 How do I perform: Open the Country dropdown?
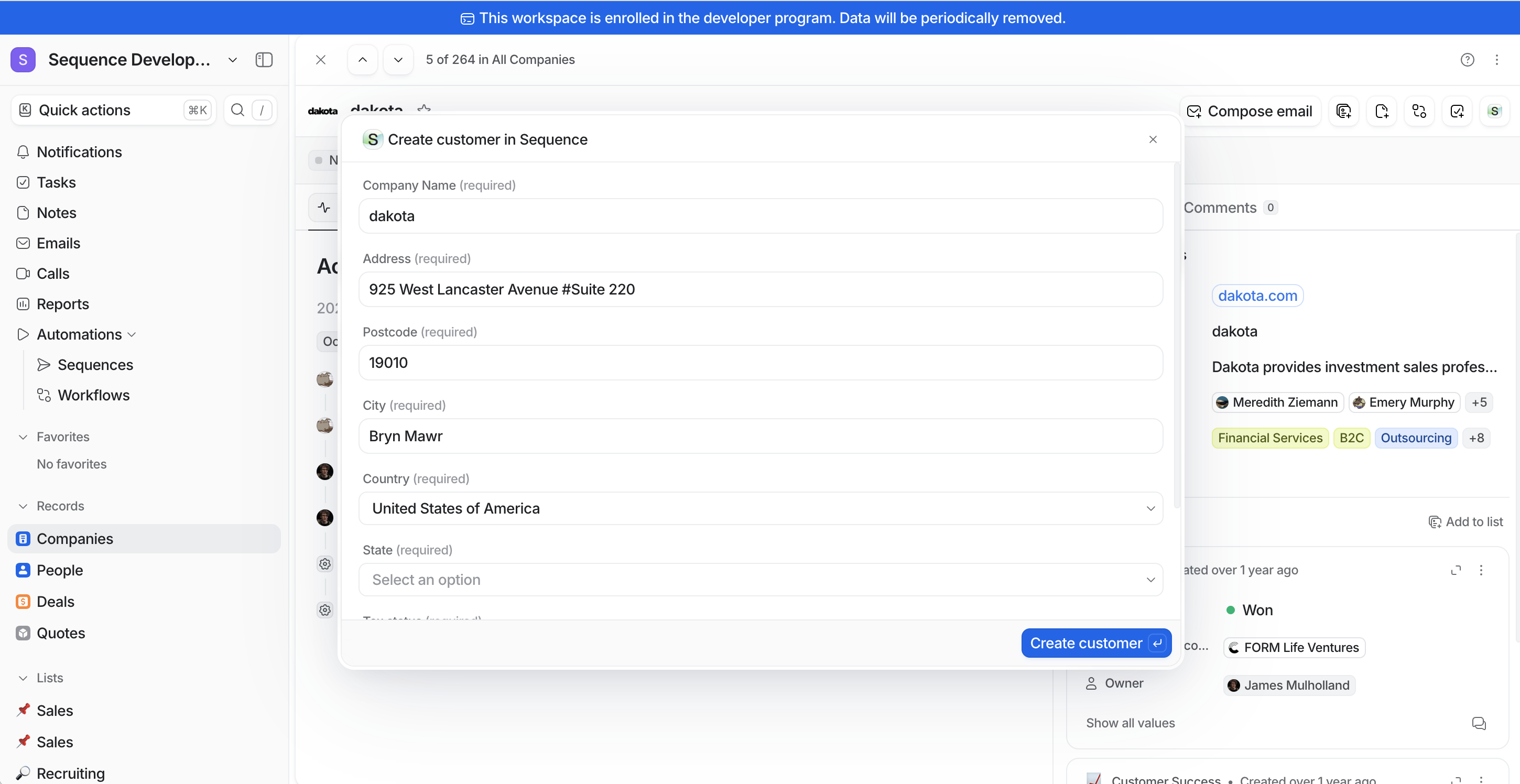click(x=761, y=508)
